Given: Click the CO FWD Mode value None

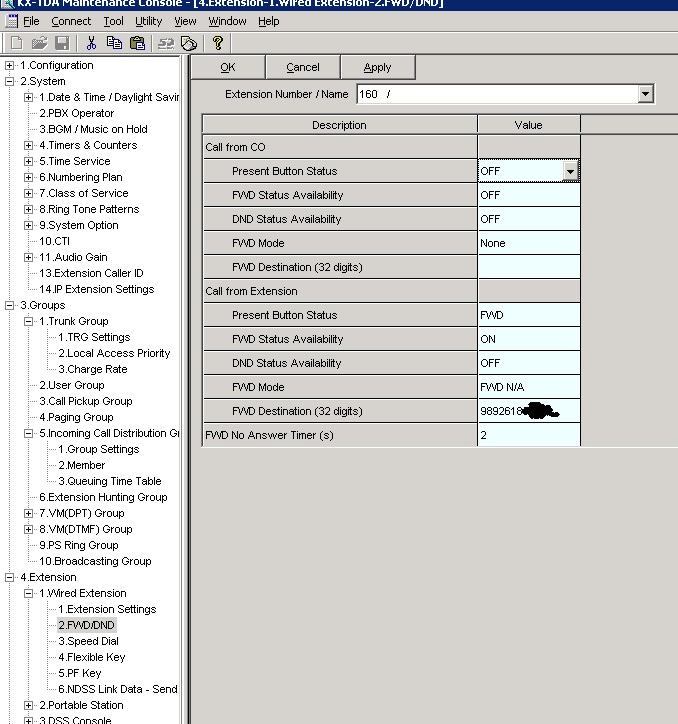Looking at the screenshot, I should point(529,243).
